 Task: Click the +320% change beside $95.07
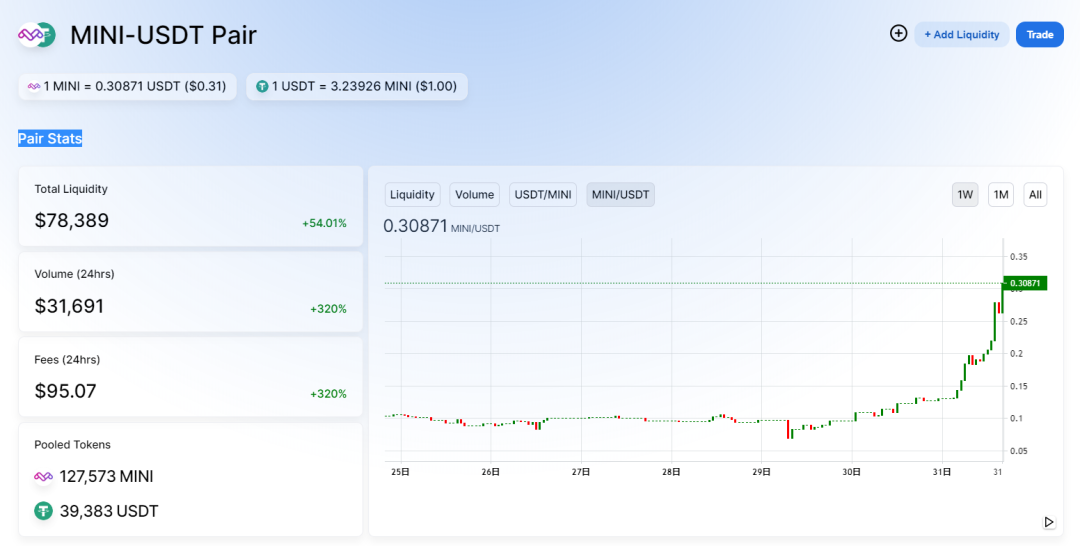pos(328,394)
